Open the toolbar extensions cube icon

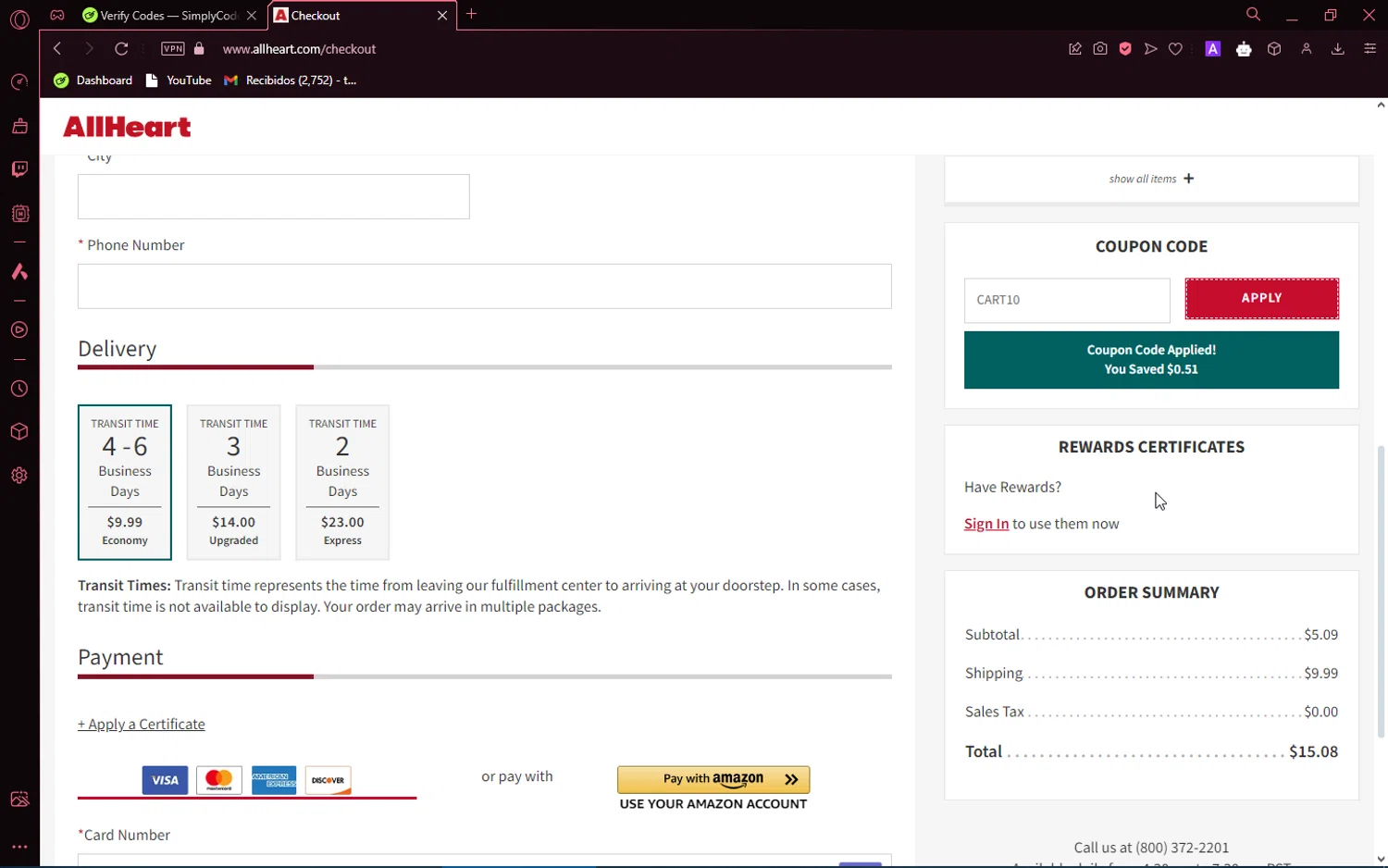tap(1274, 49)
